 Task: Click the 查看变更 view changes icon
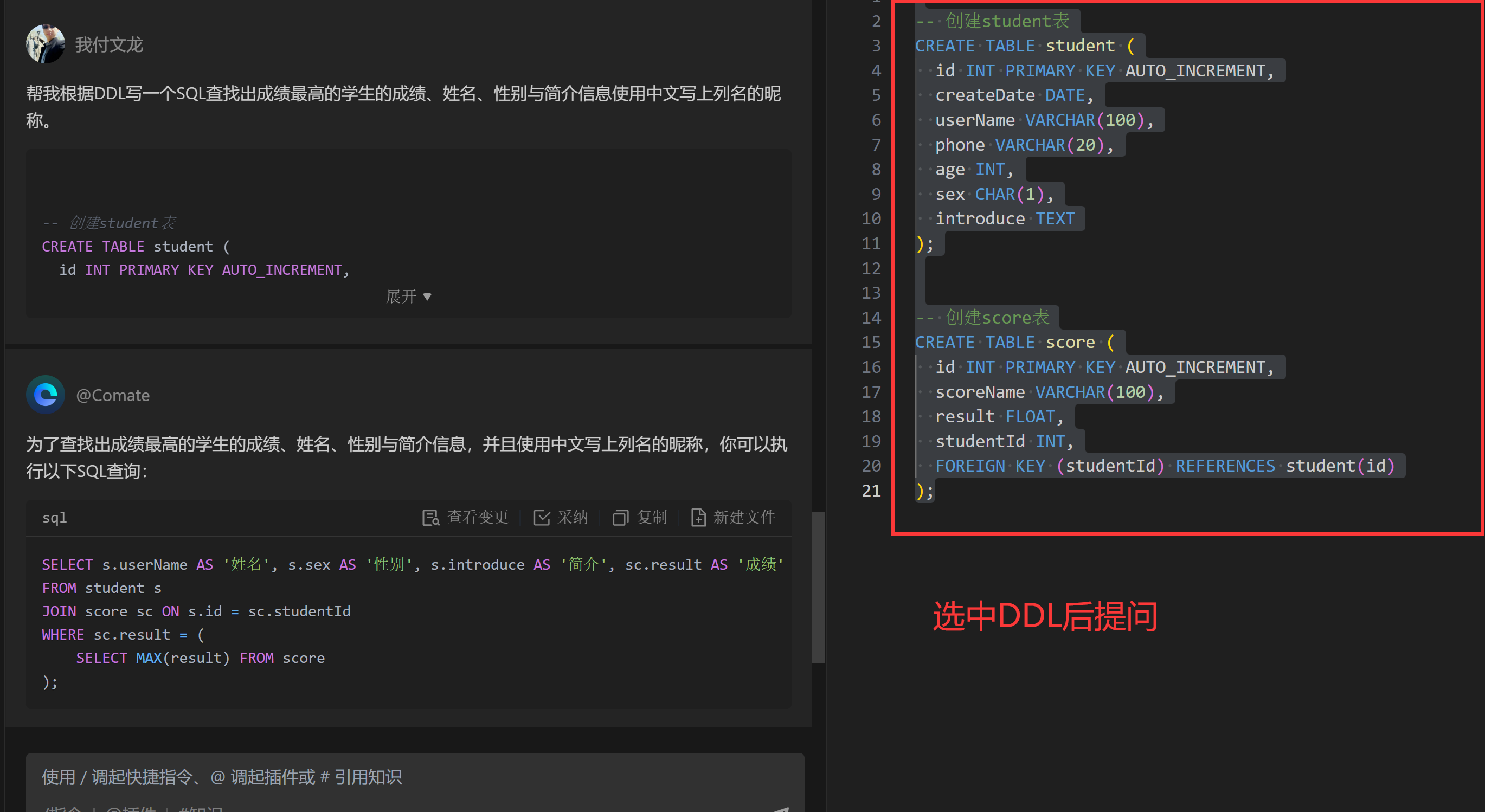pos(430,518)
